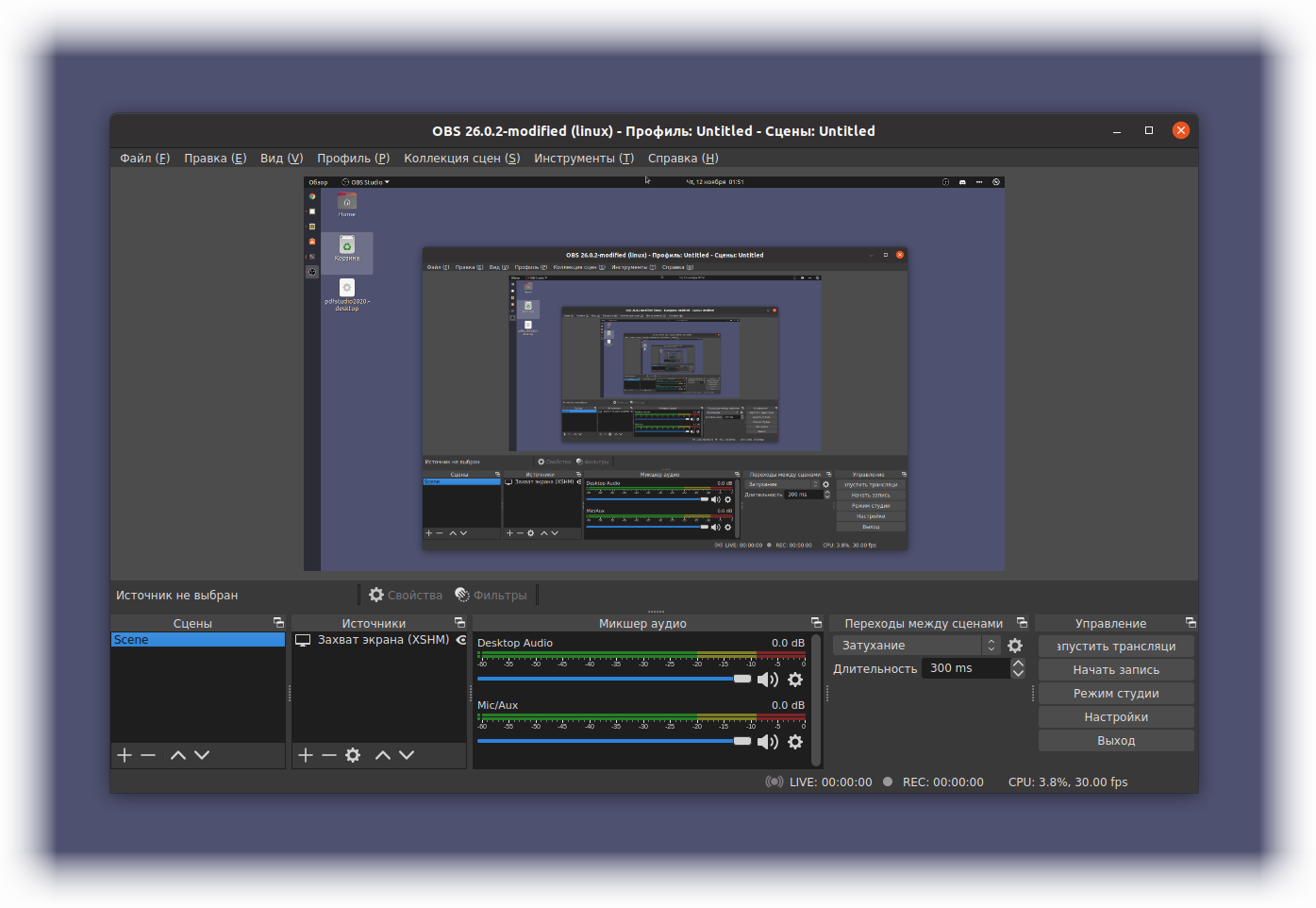Move scene down with arrow icon
This screenshot has height=908, width=1316.
click(x=202, y=755)
